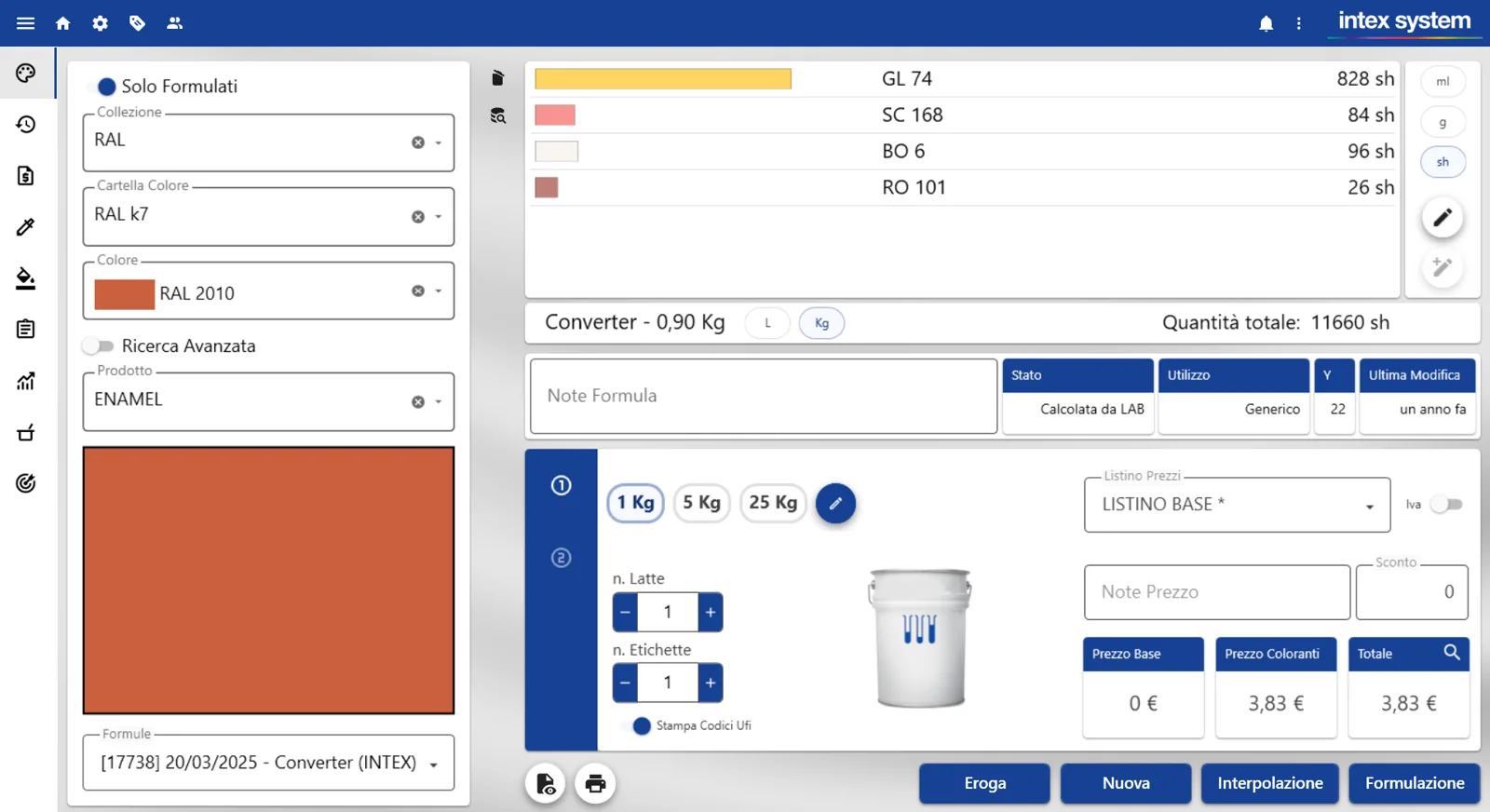The height and width of the screenshot is (812, 1490).
Task: Open the paint fill sidebar icon
Action: pyautogui.click(x=26, y=278)
